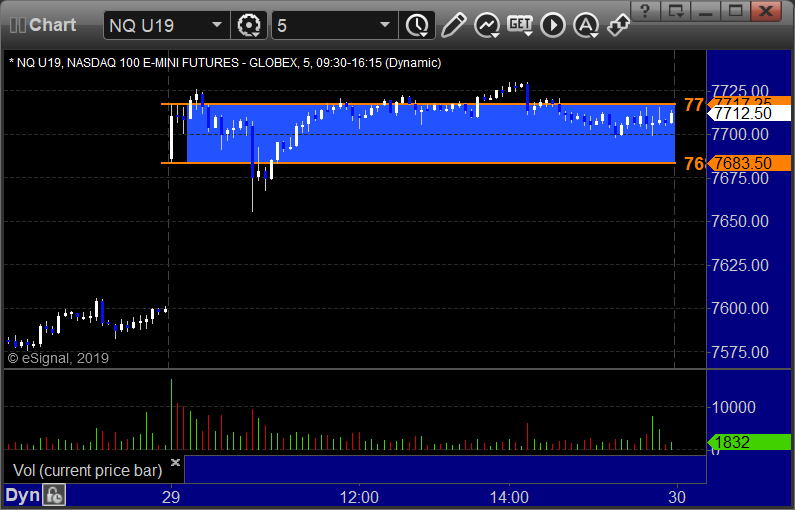Open the circled A alerts icon
The width and height of the screenshot is (795, 510).
tap(586, 25)
